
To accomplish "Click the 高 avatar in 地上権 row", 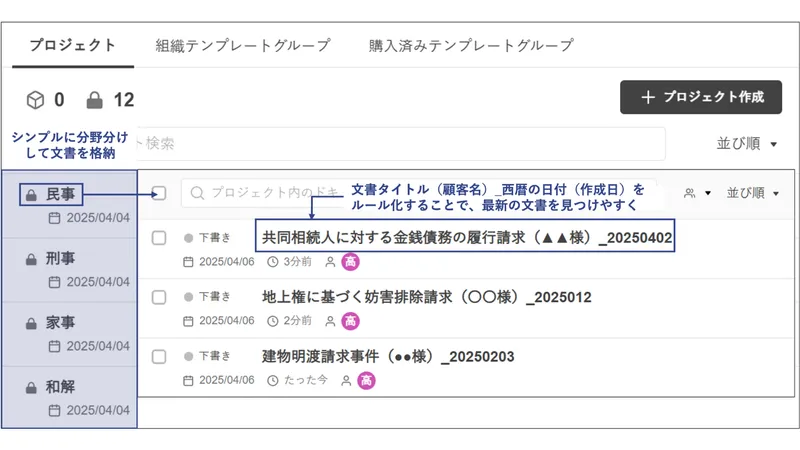I will pyautogui.click(x=351, y=321).
